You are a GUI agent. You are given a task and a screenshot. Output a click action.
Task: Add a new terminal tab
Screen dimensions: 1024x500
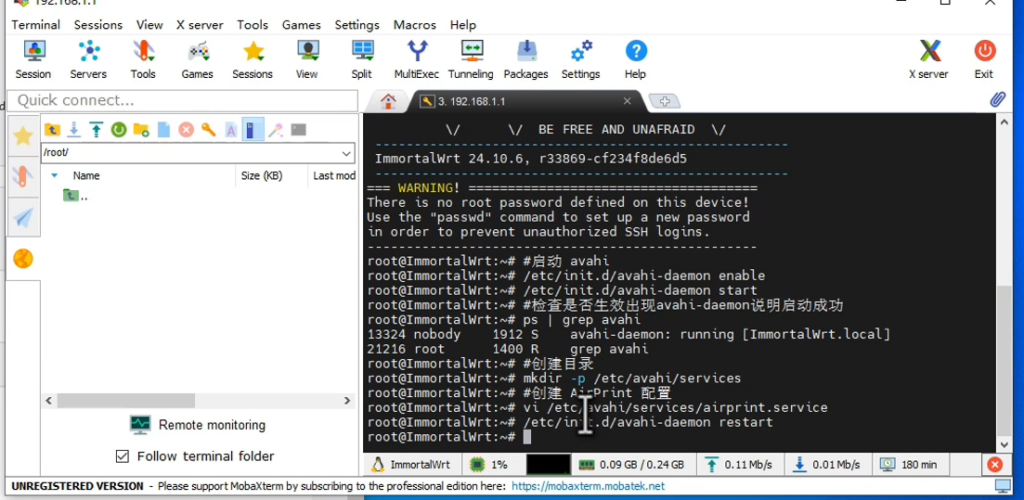pos(665,101)
